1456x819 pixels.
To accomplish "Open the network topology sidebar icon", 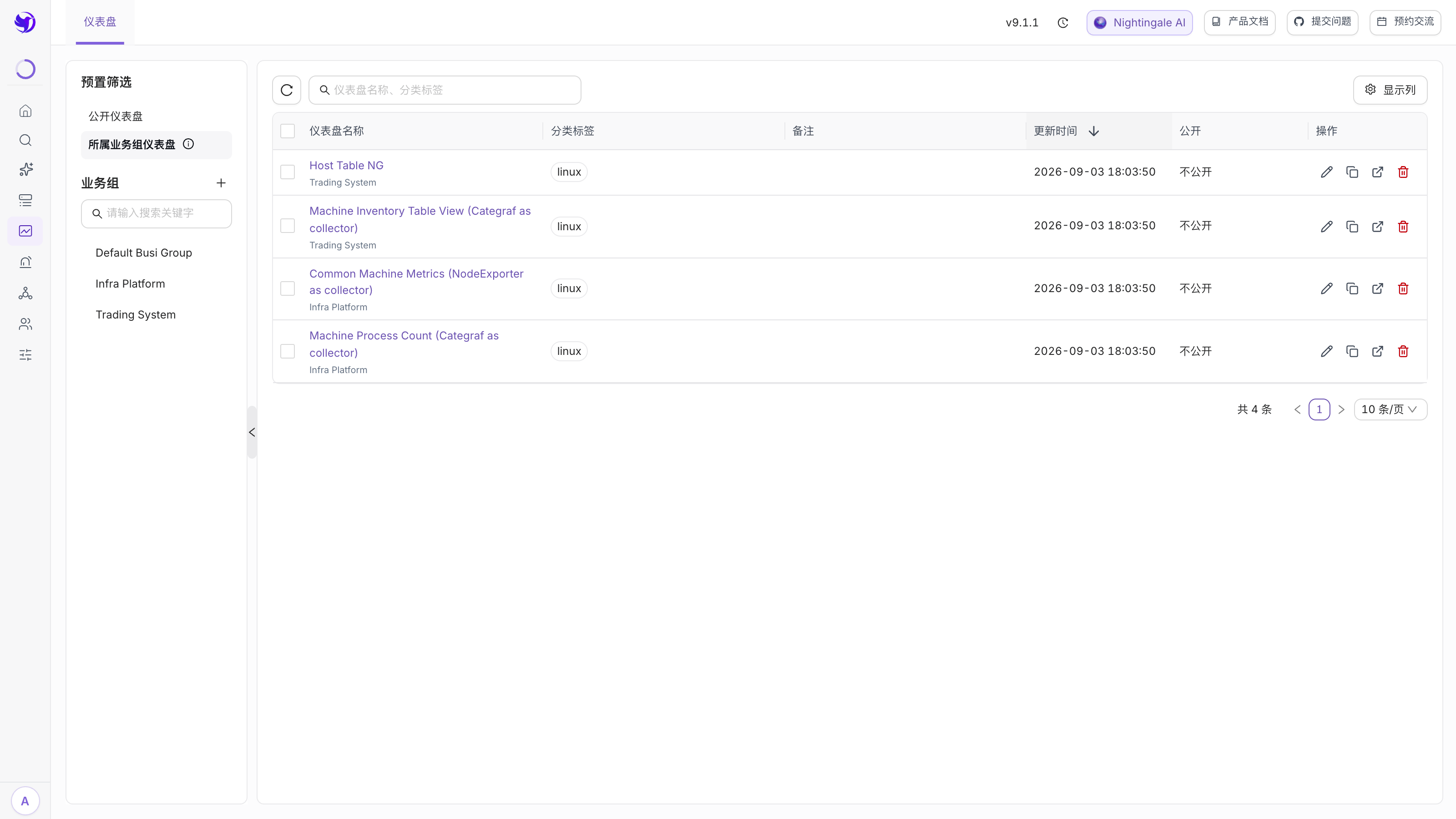I will [25, 293].
